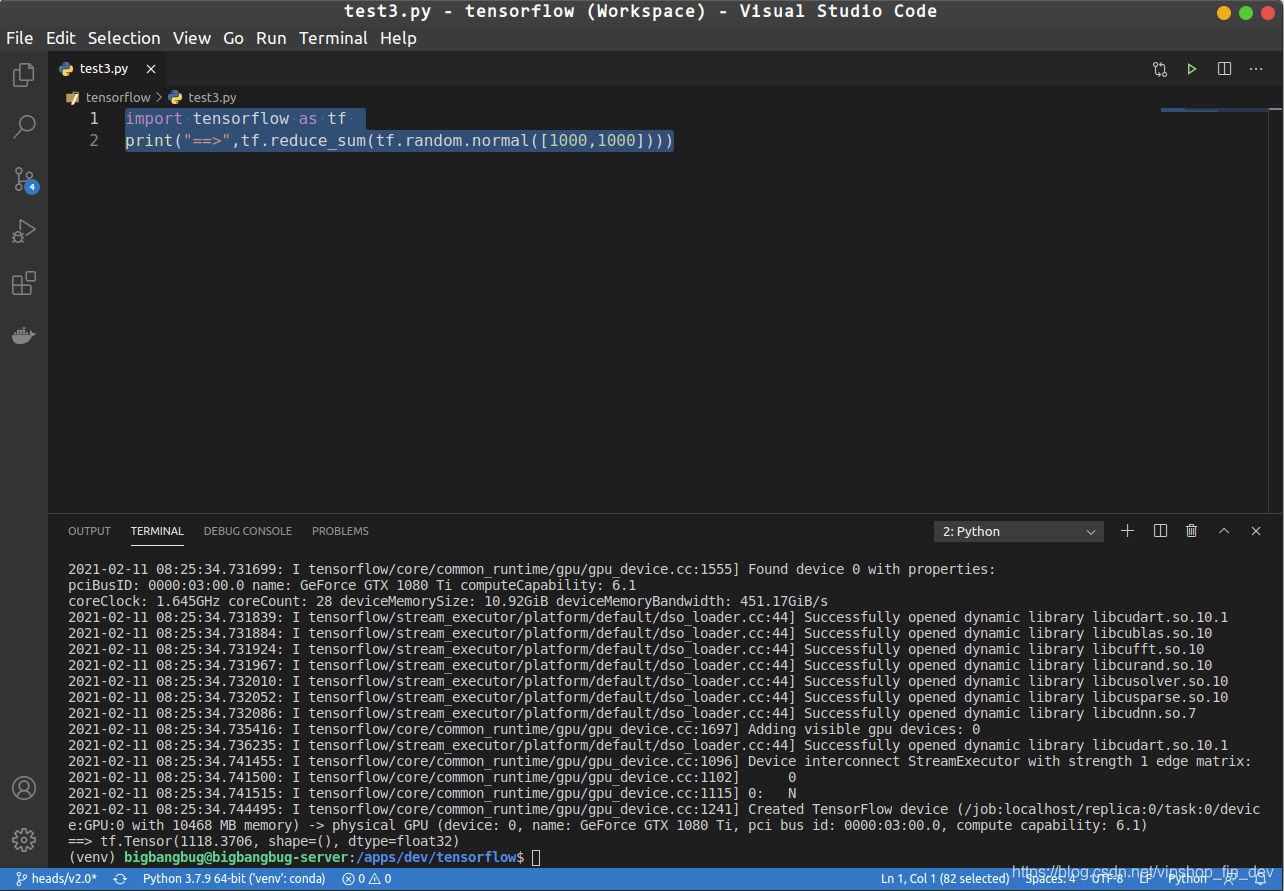Screen dimensions: 1284x891
Task: Create a new terminal with plus icon
Action: (x=1128, y=531)
